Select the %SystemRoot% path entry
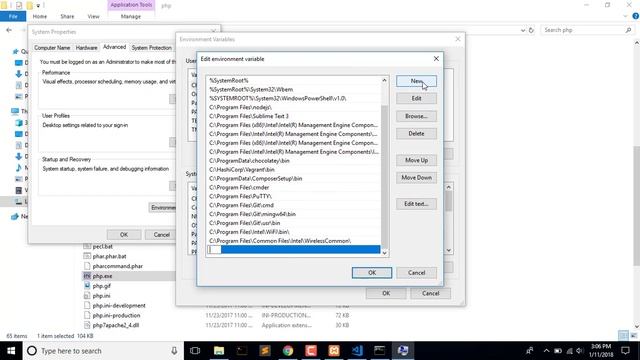 tap(294, 80)
